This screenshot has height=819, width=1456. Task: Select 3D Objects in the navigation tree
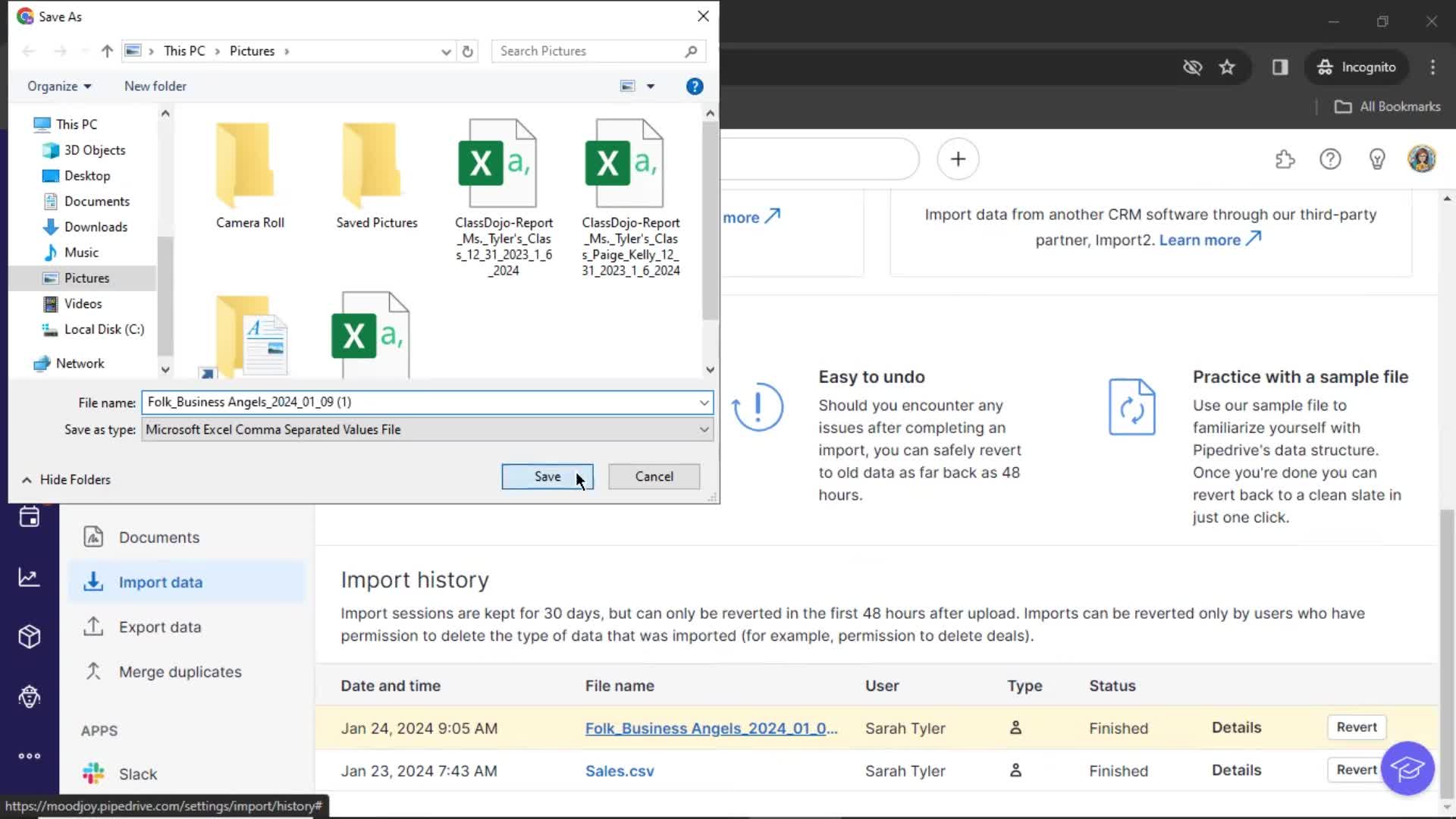tap(95, 150)
